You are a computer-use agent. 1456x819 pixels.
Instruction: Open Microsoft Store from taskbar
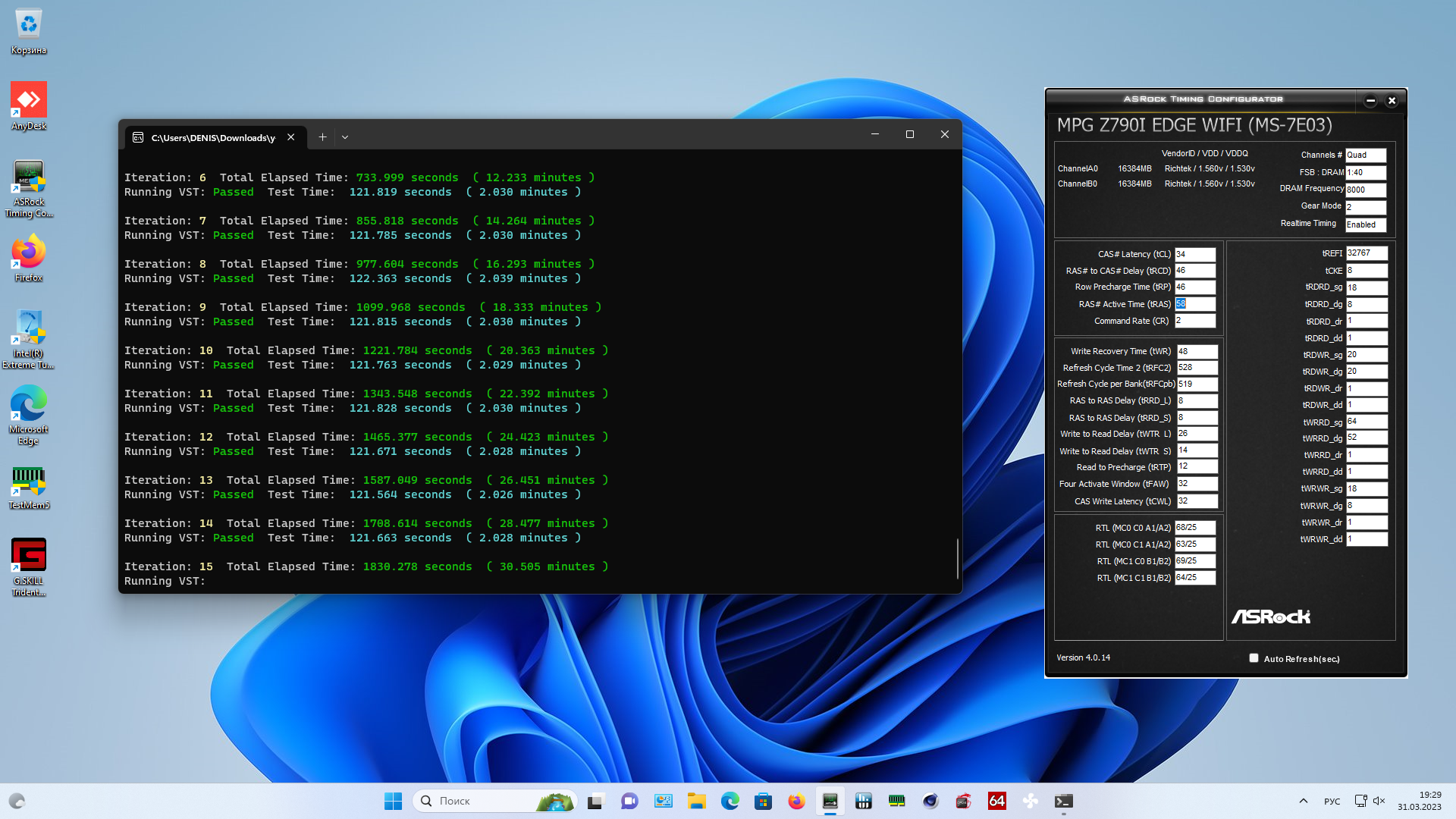coord(763,801)
